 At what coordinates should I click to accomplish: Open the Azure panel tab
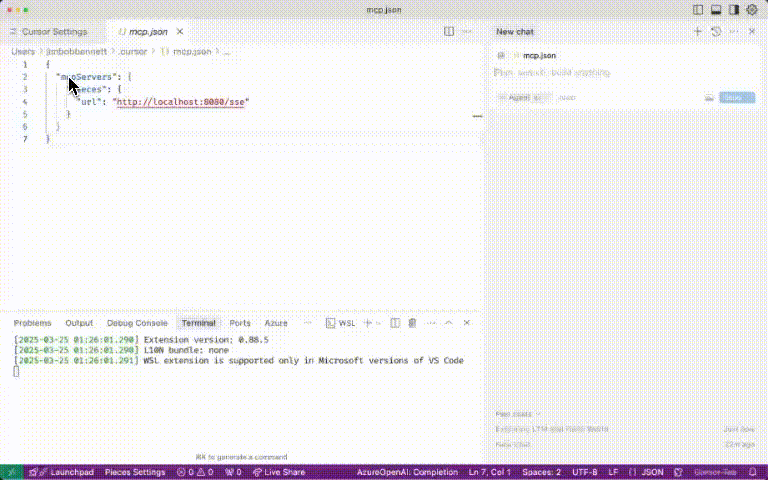[x=276, y=323]
